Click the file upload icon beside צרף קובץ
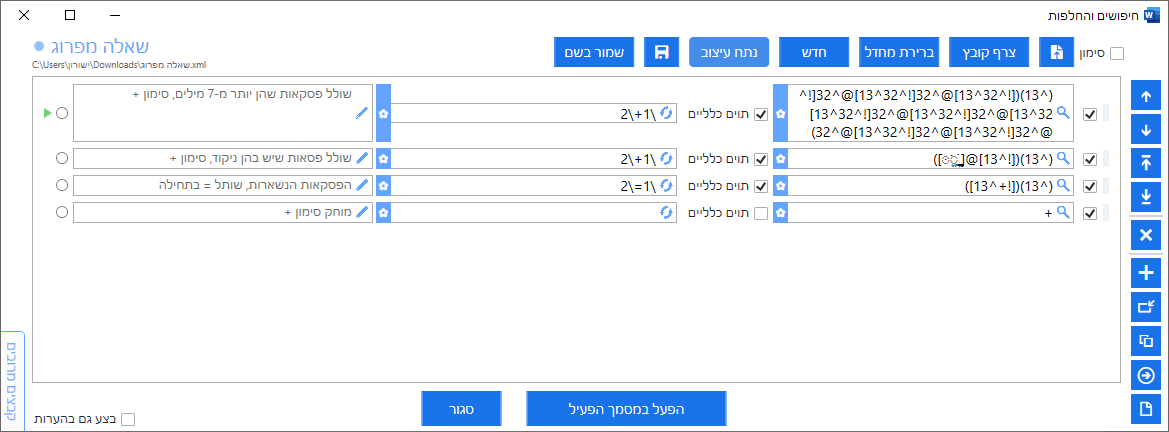This screenshot has height=432, width=1169. (x=1057, y=52)
